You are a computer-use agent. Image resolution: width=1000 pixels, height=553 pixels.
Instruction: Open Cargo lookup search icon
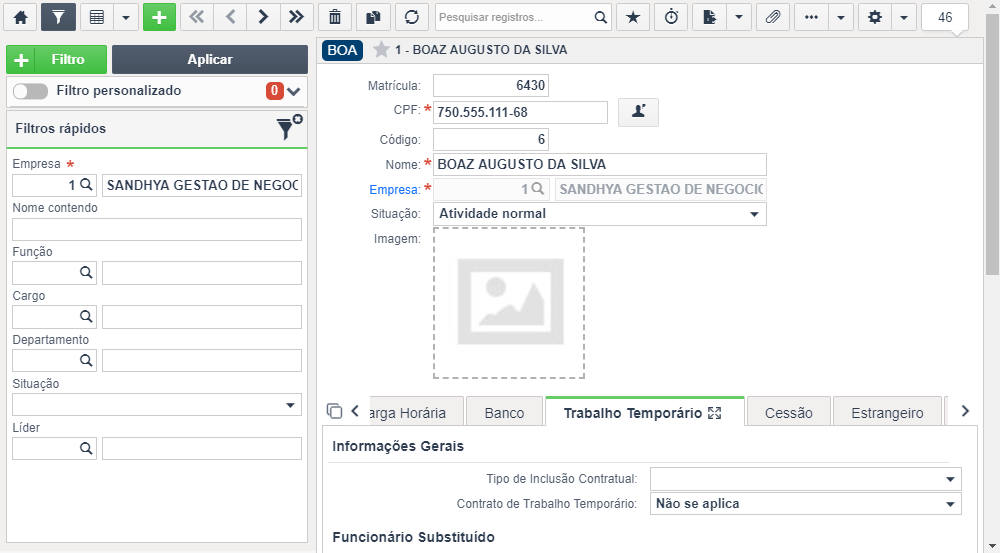pos(86,317)
